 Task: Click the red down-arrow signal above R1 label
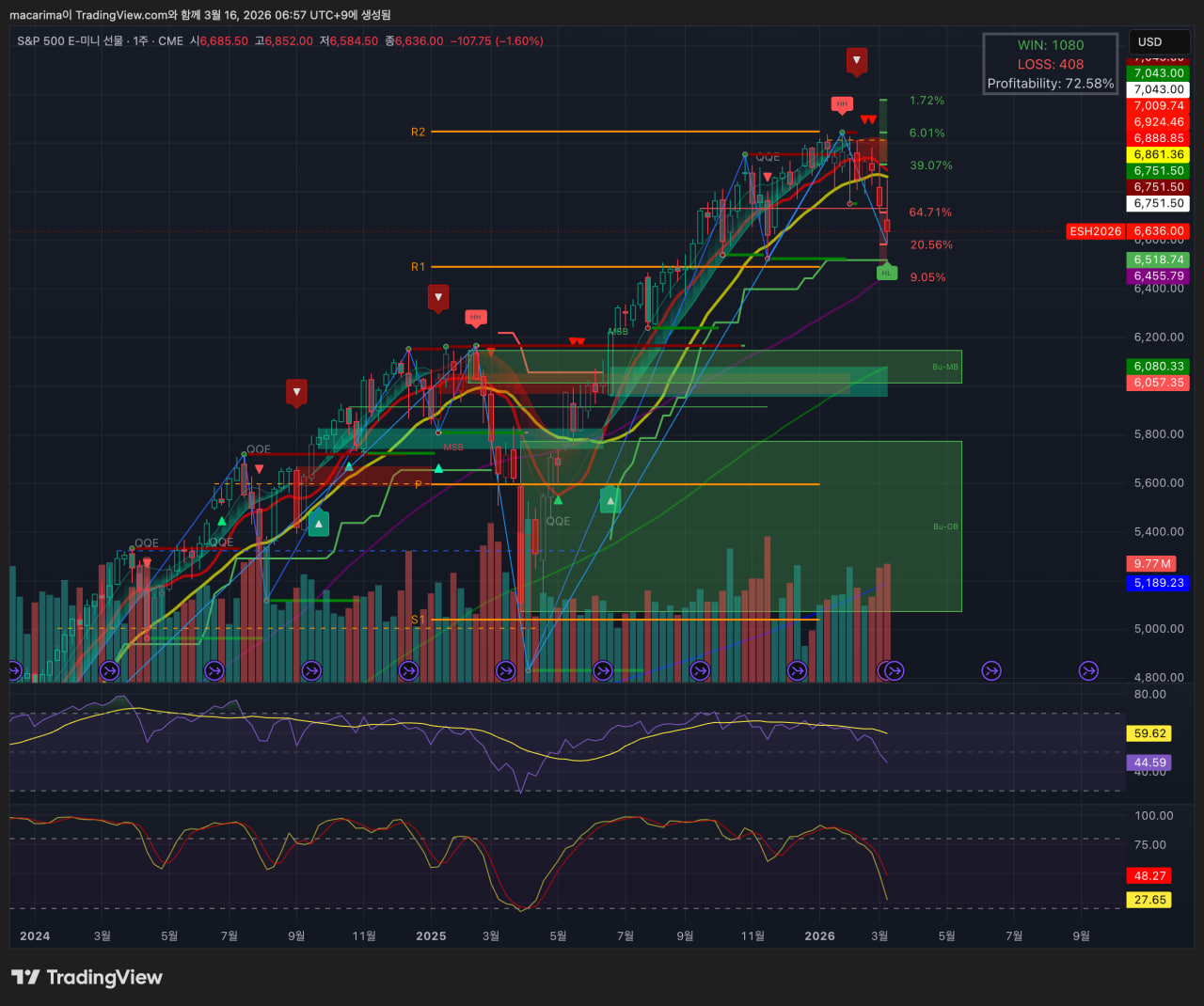[437, 298]
